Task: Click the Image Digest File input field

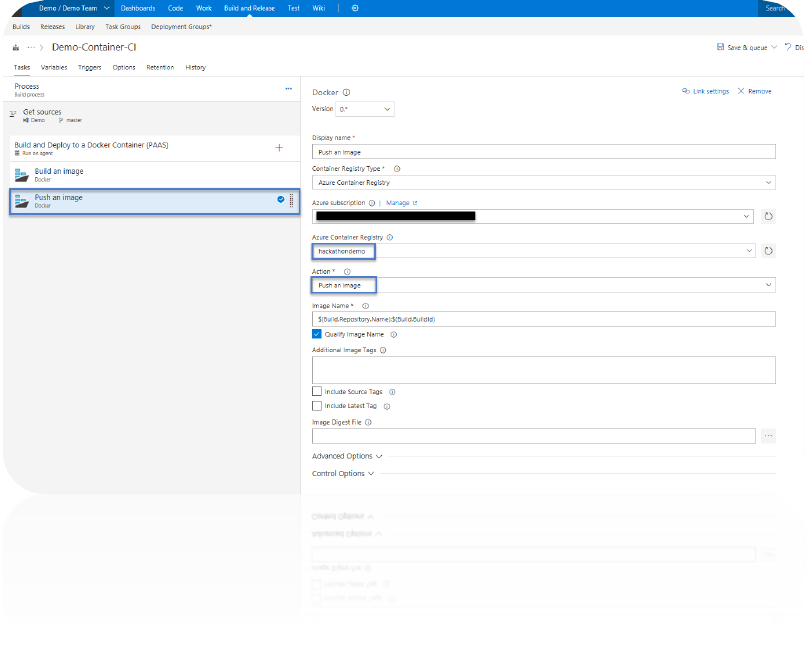Action: 534,436
